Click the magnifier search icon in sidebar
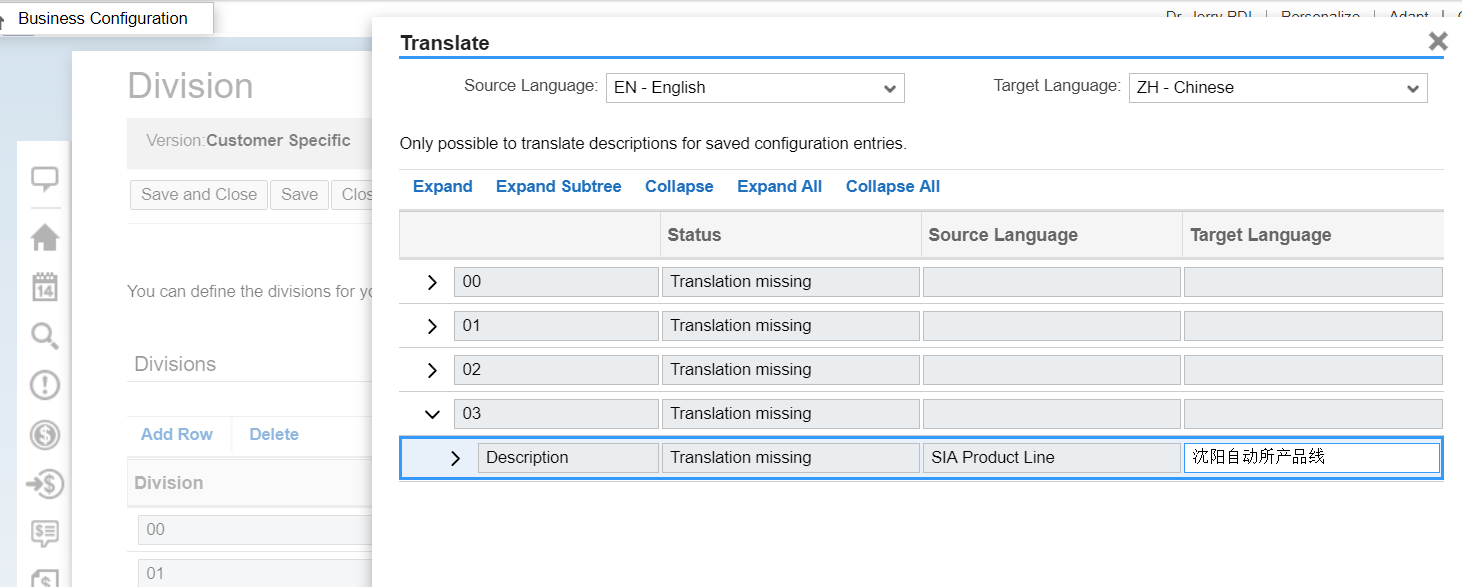This screenshot has height=587, width=1462. coord(45,336)
